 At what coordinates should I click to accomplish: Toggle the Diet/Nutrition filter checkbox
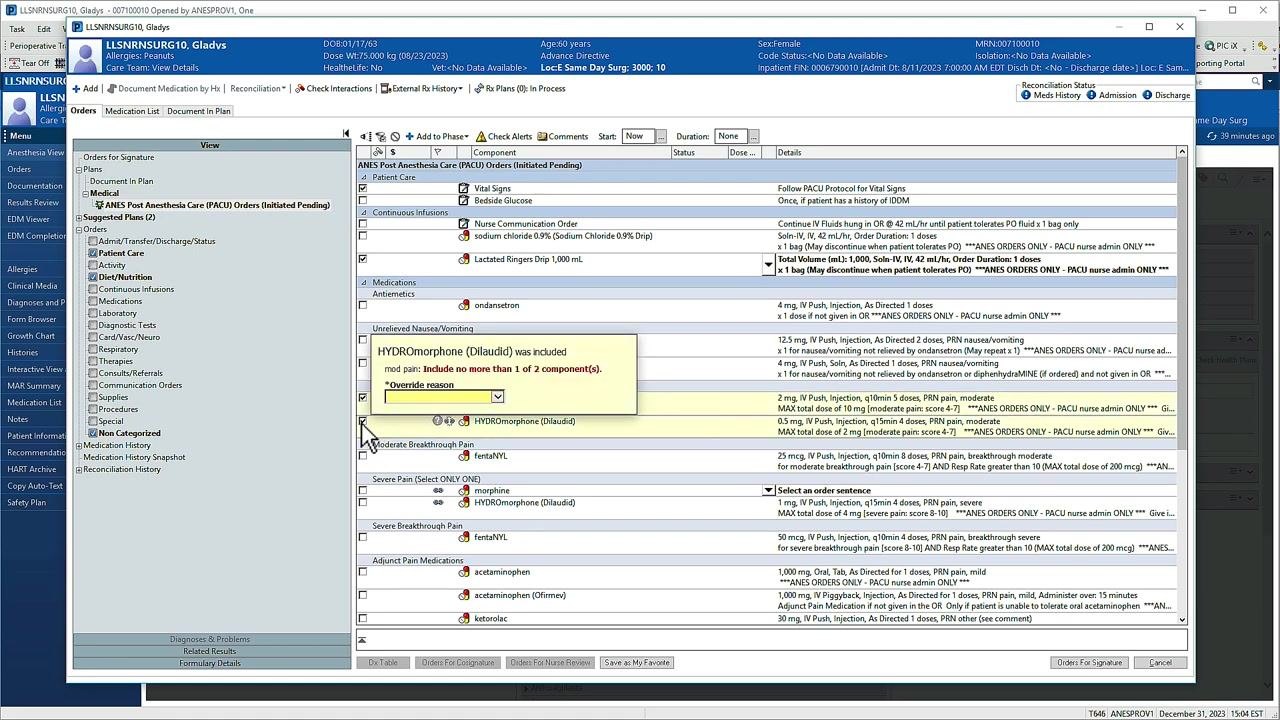pyautogui.click(x=93, y=277)
